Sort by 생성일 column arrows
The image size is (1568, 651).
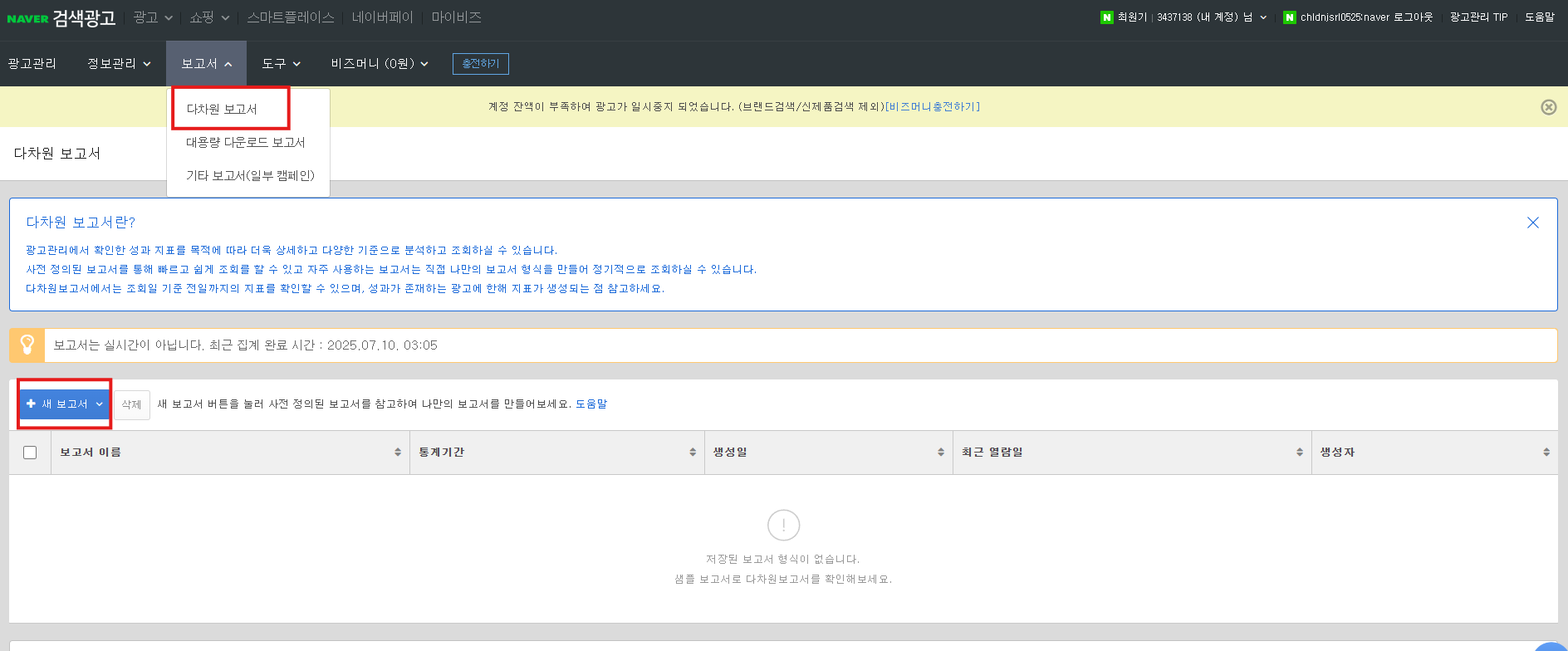941,453
